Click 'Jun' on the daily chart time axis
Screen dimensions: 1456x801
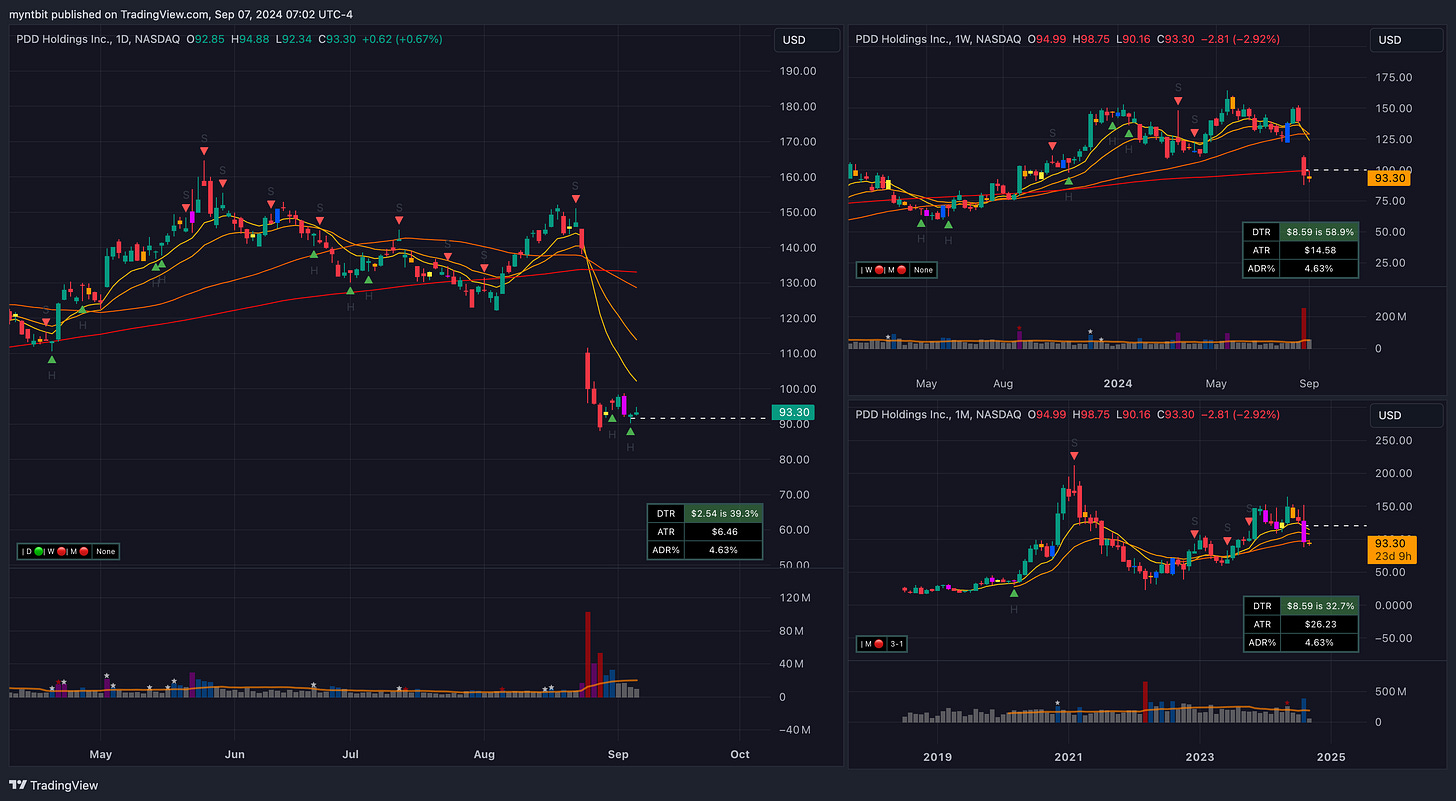point(235,754)
